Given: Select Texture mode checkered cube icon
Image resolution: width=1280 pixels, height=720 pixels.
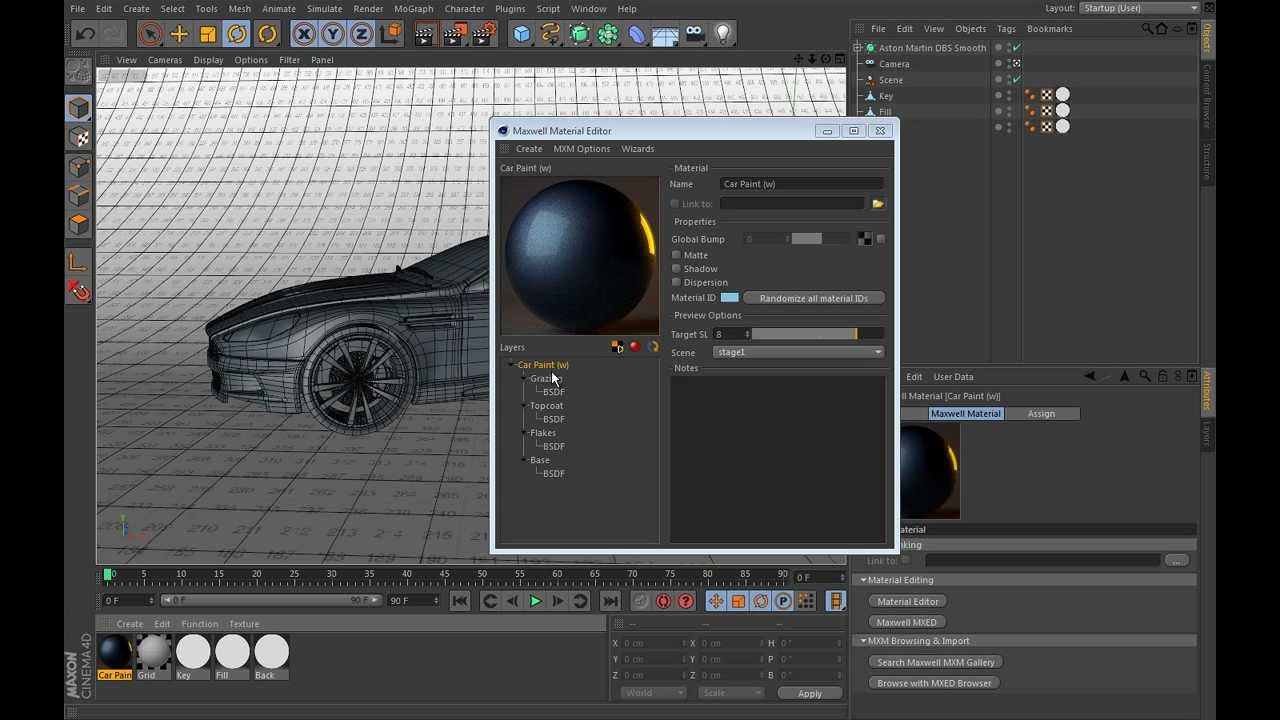Looking at the screenshot, I should click(79, 137).
